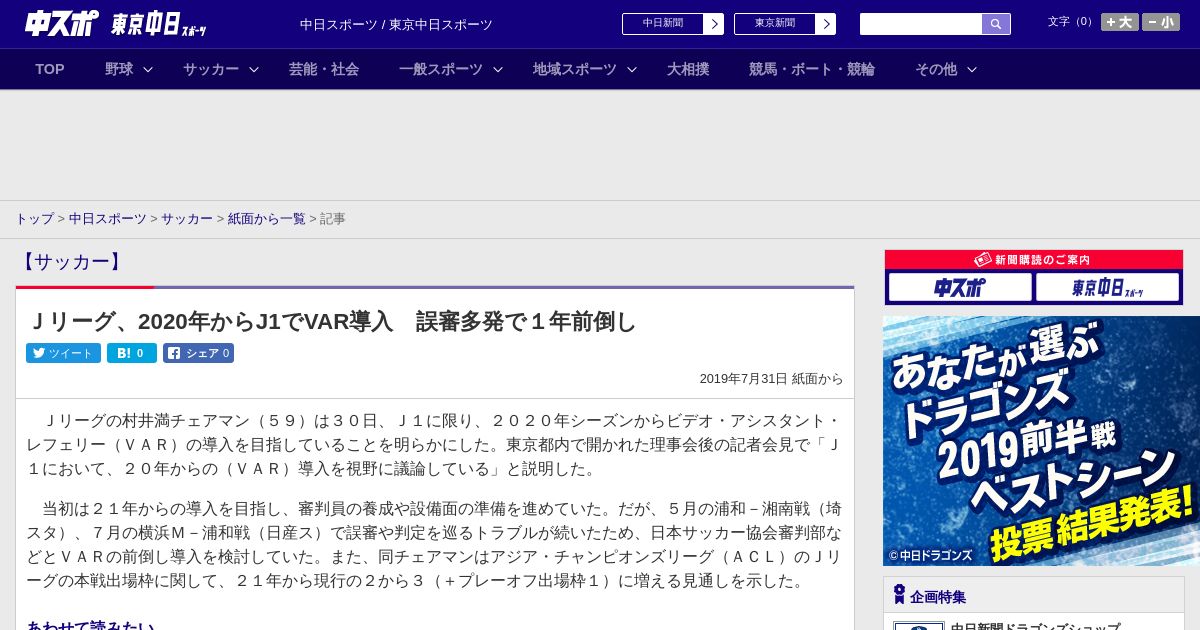Open the 野球 menu
The height and width of the screenshot is (630, 1200).
coord(119,69)
